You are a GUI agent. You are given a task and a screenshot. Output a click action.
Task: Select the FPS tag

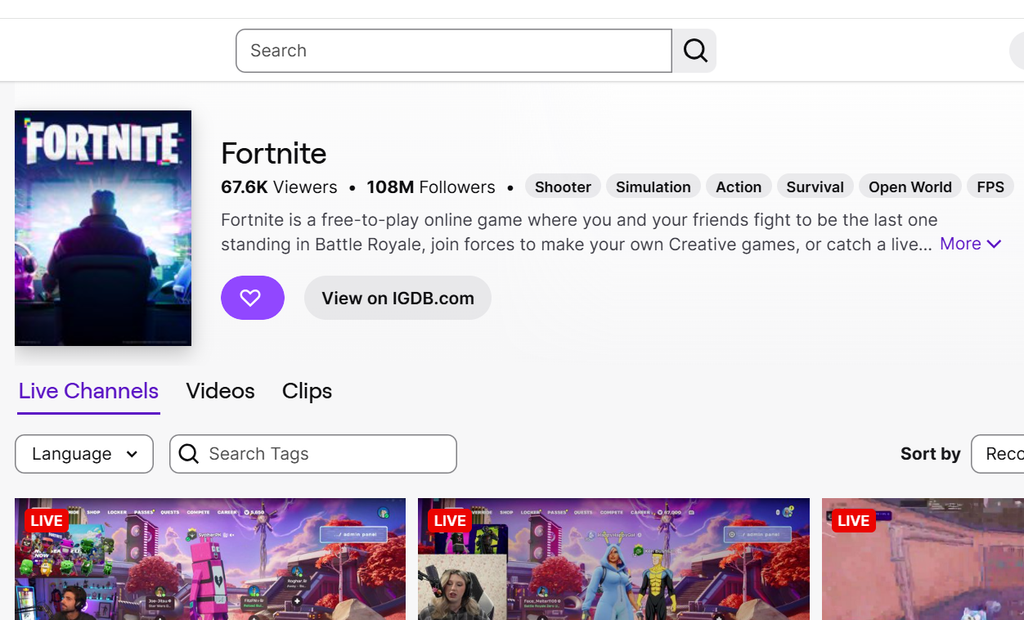point(990,187)
